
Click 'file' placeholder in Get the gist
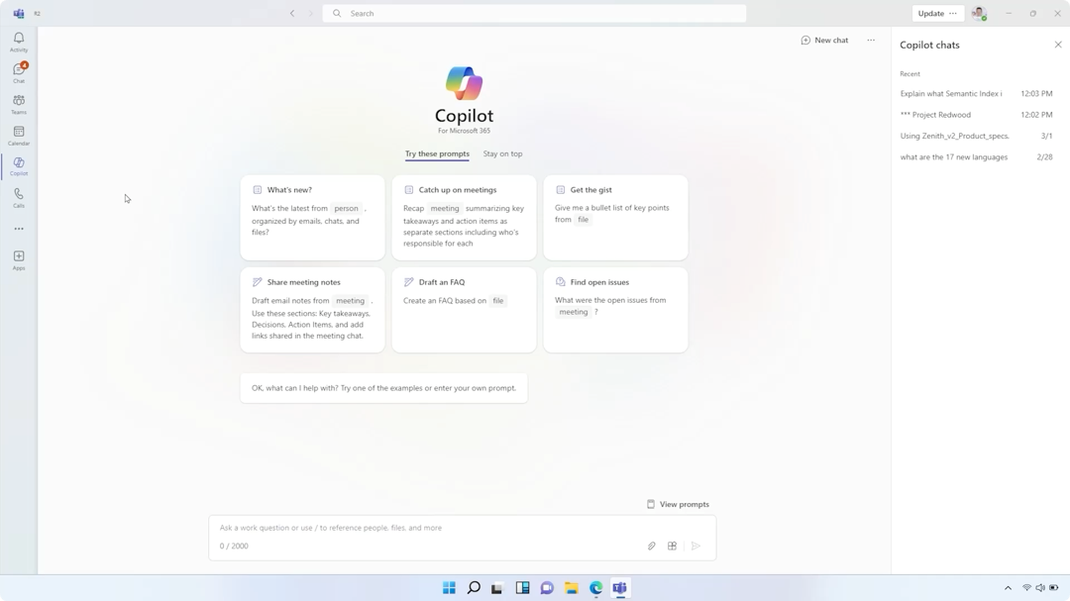pyautogui.click(x=583, y=220)
